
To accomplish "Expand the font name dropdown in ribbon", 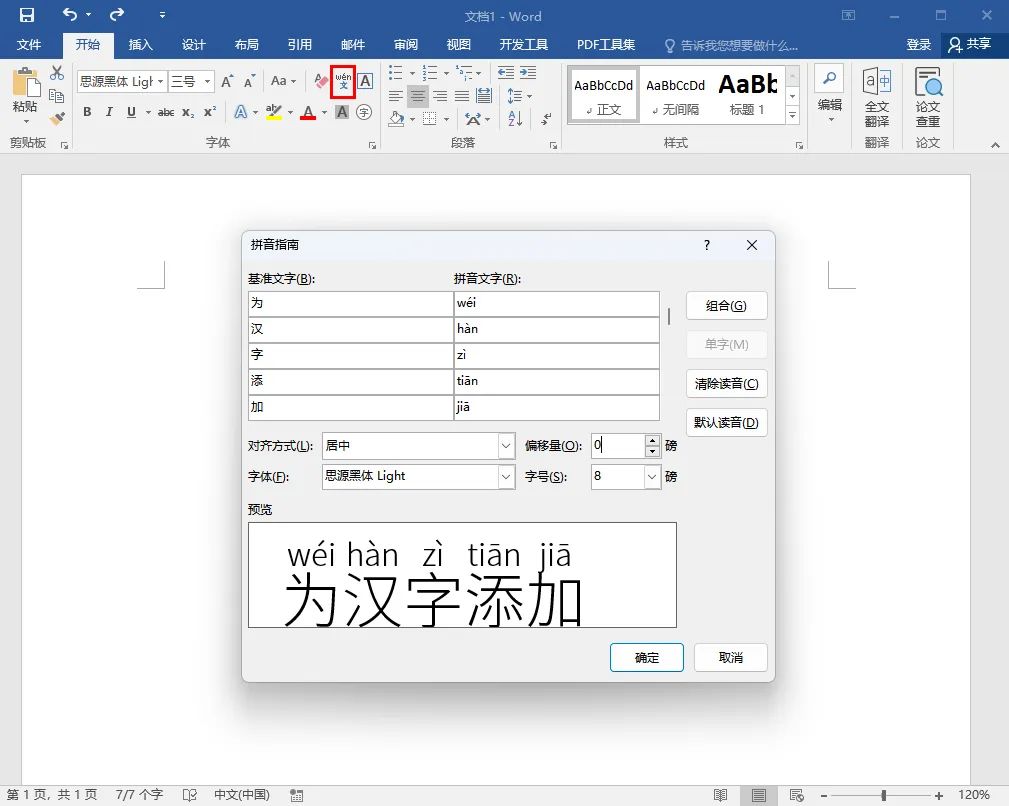I will click(160, 82).
